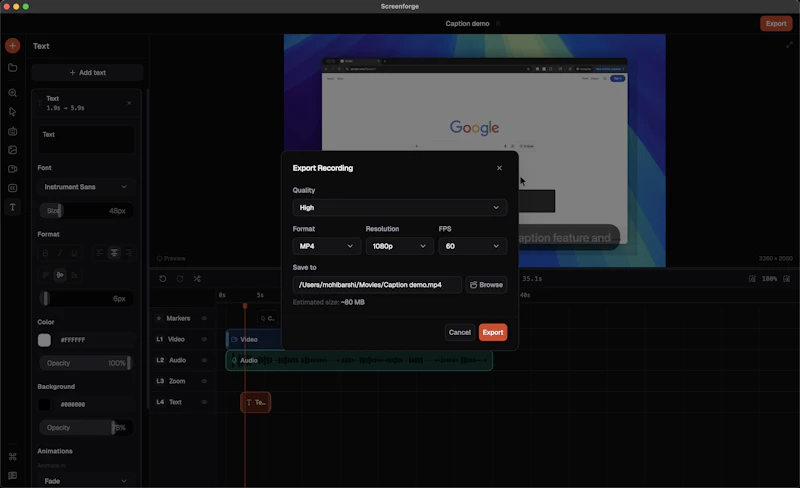Toggle visibility of the L1 Video track
800x488 pixels.
pos(204,339)
